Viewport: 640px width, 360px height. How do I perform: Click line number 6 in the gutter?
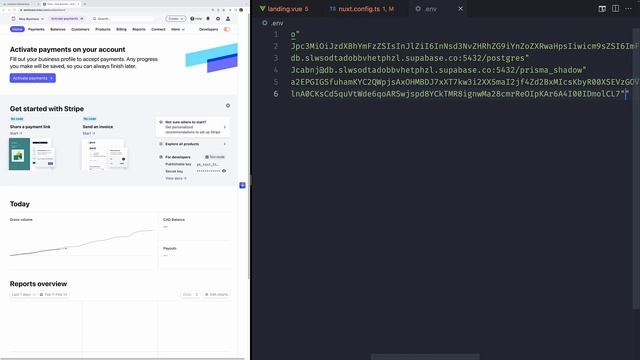click(x=276, y=94)
